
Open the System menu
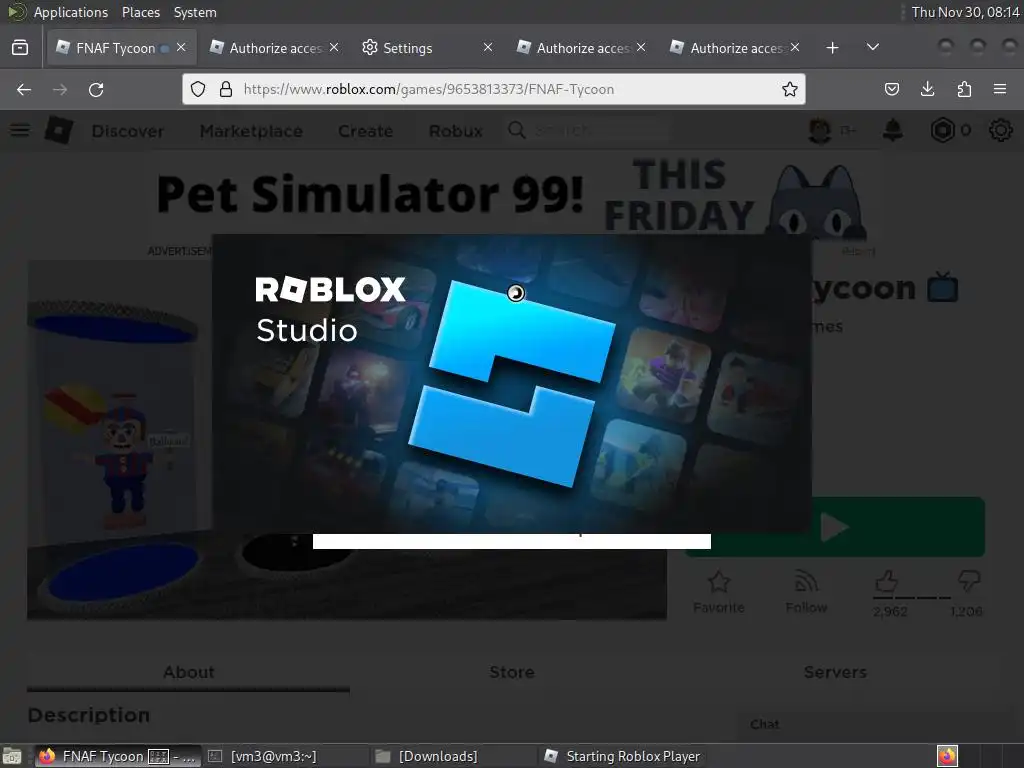pos(195,12)
